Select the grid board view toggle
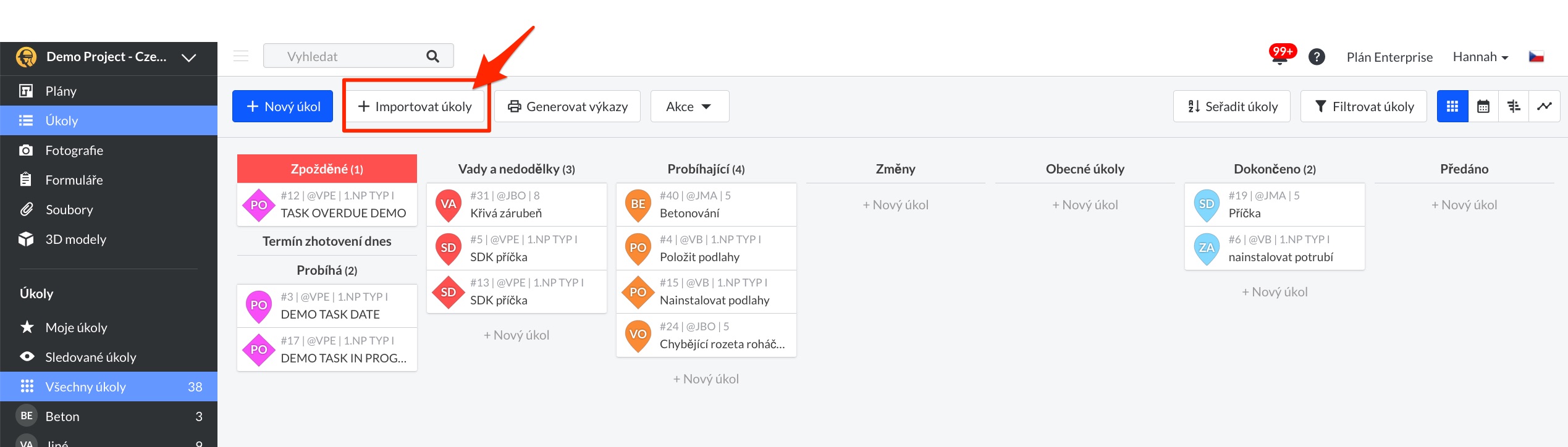This screenshot has height=447, width=1568. [x=1452, y=106]
